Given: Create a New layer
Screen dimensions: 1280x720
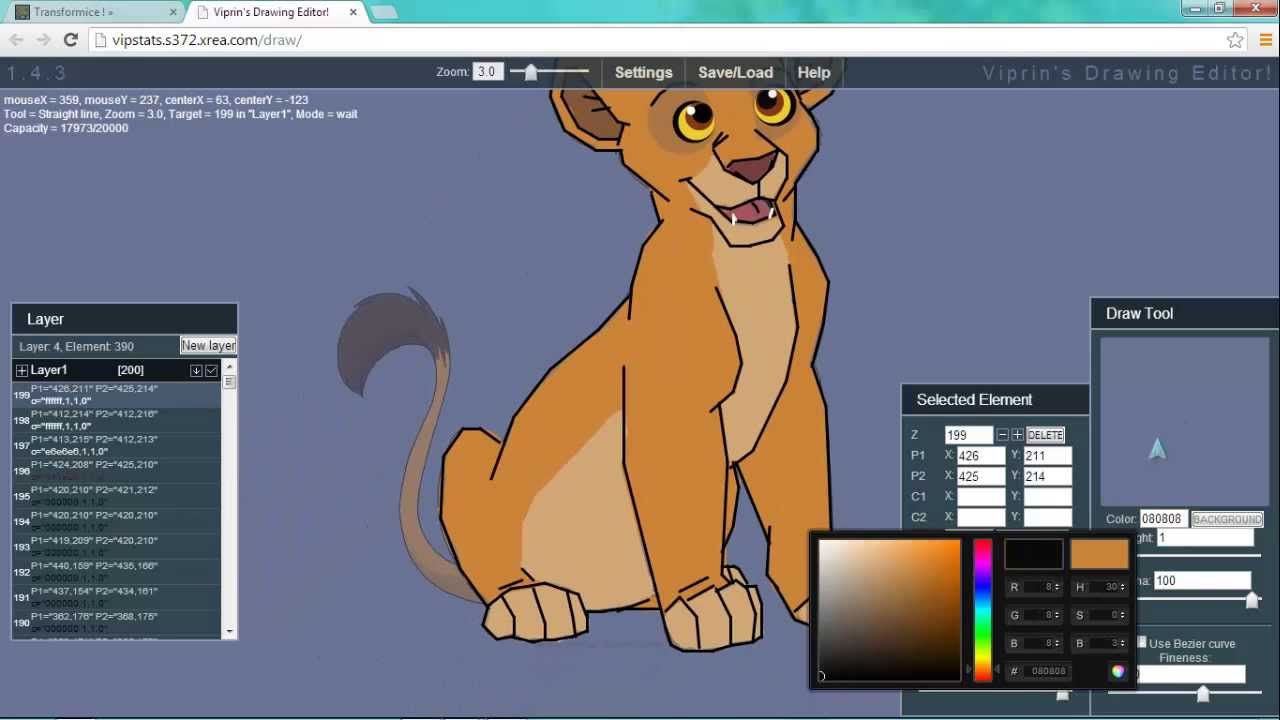Looking at the screenshot, I should [208, 345].
